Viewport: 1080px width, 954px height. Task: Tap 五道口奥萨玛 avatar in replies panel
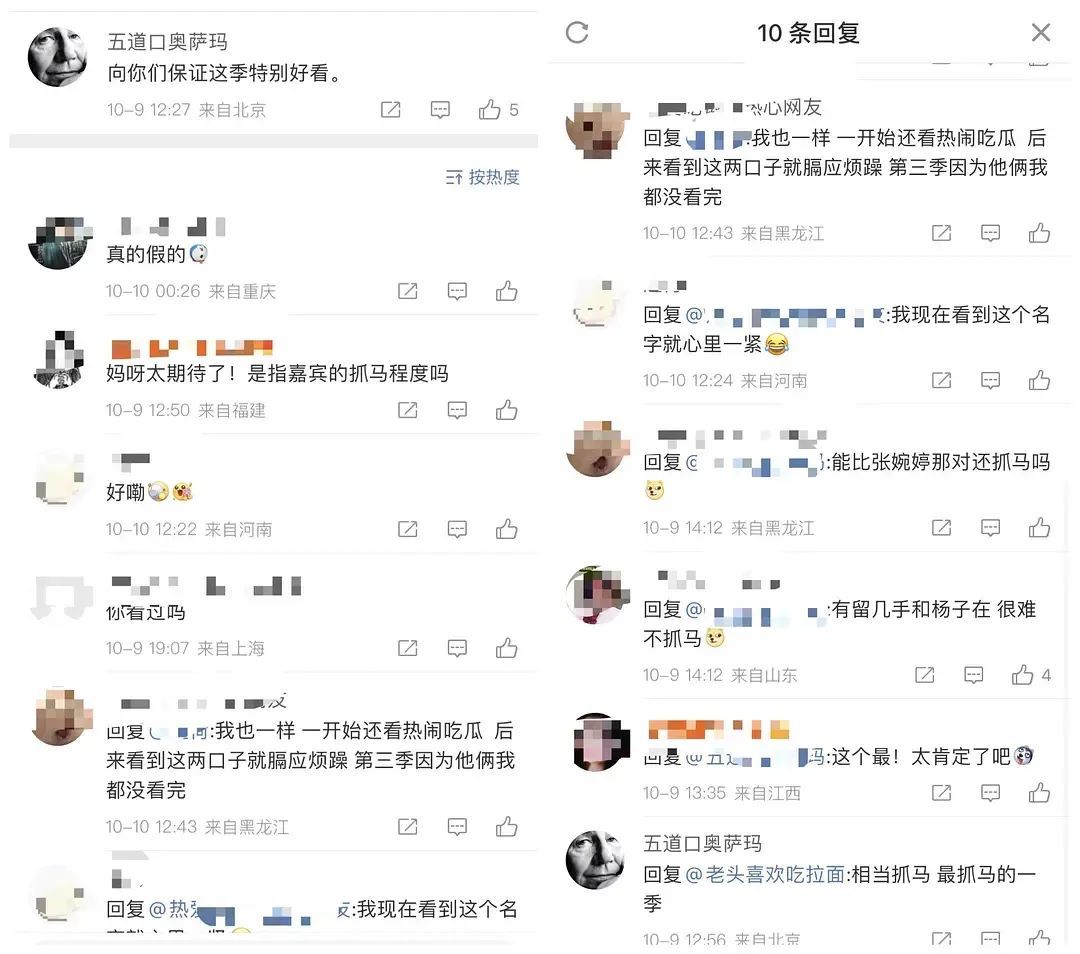point(596,860)
